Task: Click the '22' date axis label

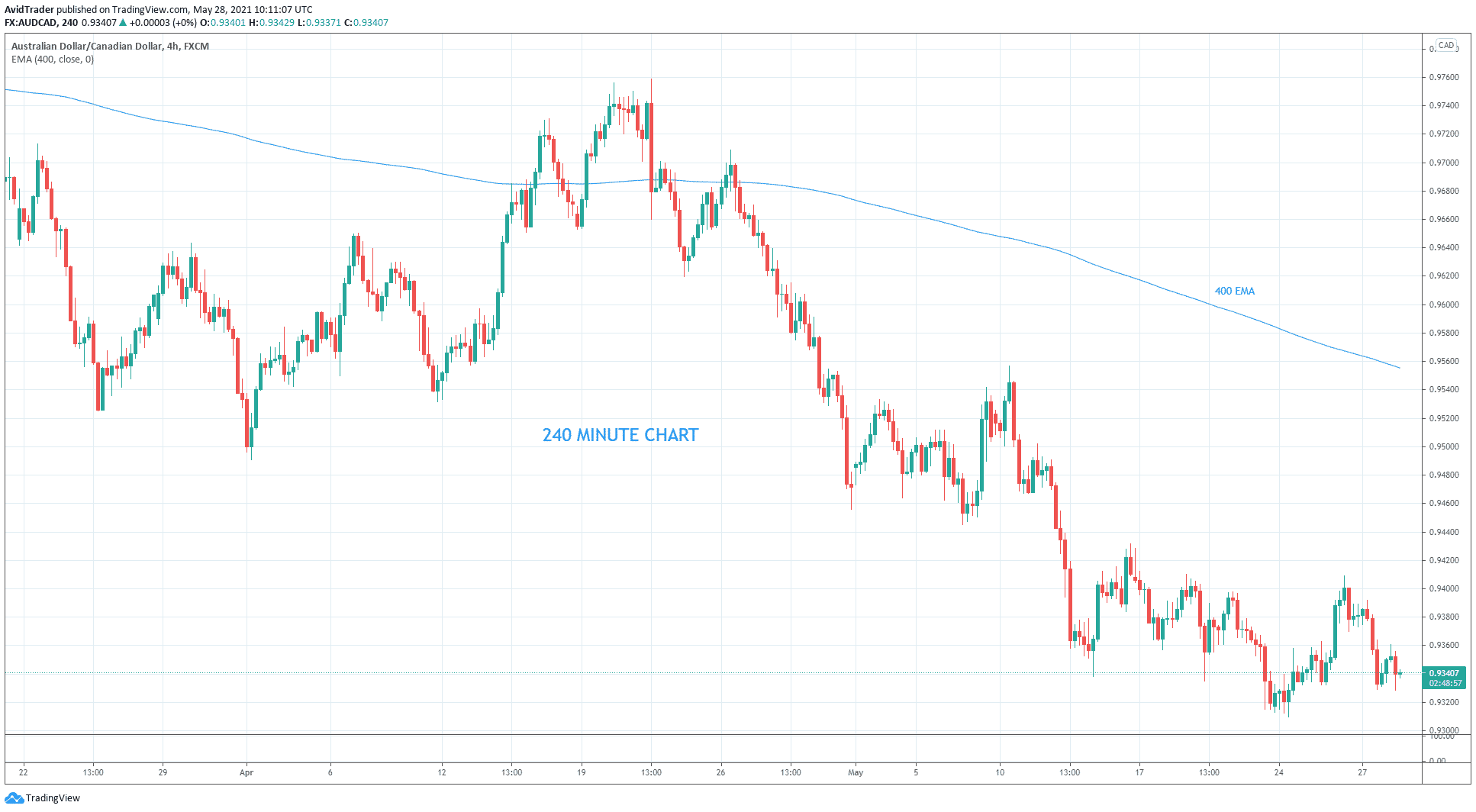Action: tap(24, 772)
